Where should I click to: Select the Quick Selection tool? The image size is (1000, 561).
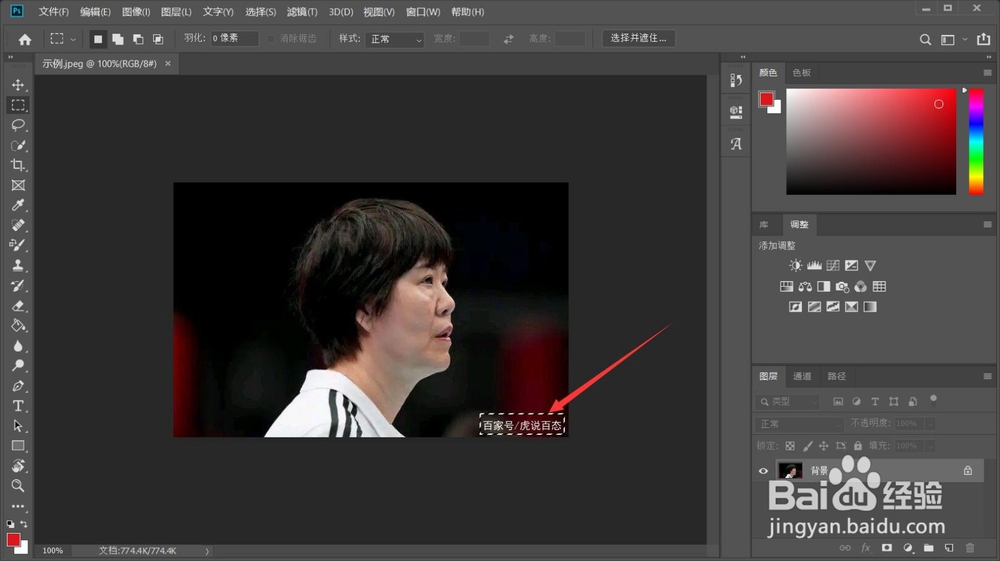pos(18,145)
